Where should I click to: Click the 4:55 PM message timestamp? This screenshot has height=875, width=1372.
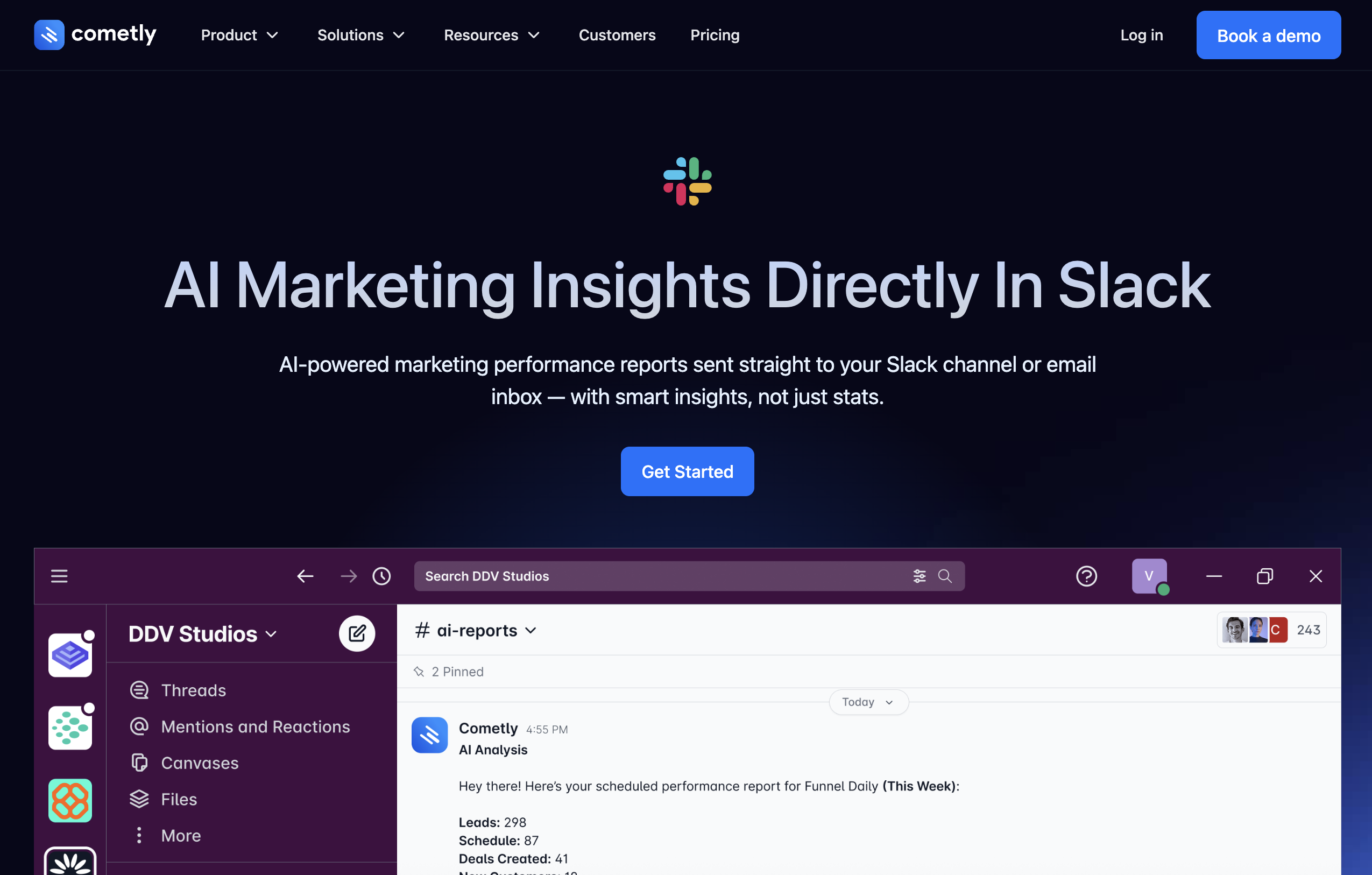[547, 730]
